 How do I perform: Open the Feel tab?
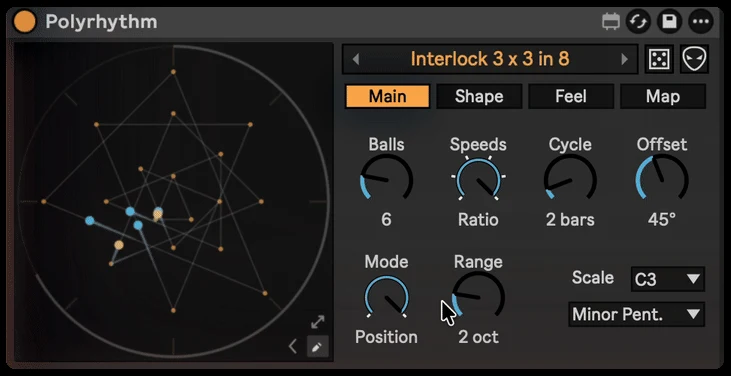571,96
